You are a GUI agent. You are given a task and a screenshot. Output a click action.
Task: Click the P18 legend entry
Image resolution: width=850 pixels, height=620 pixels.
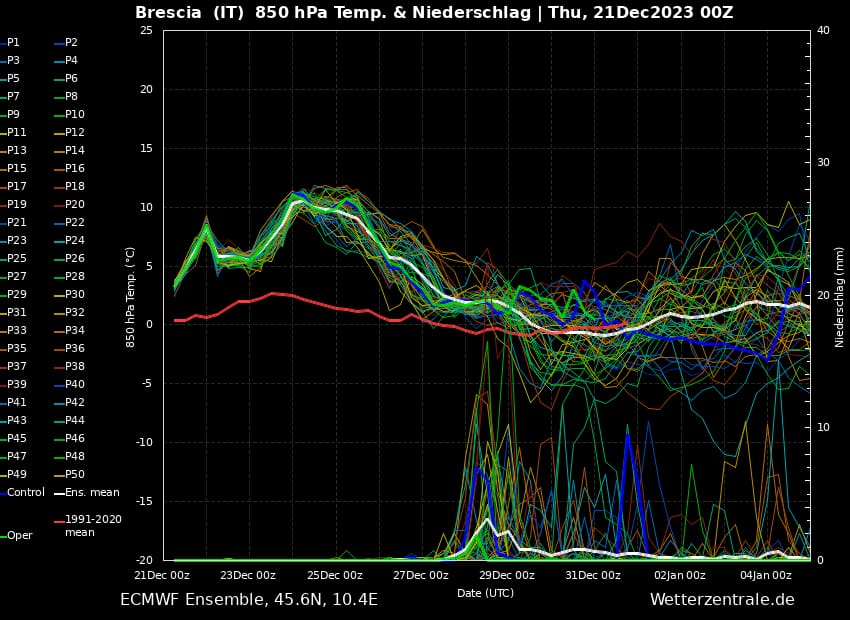74,187
